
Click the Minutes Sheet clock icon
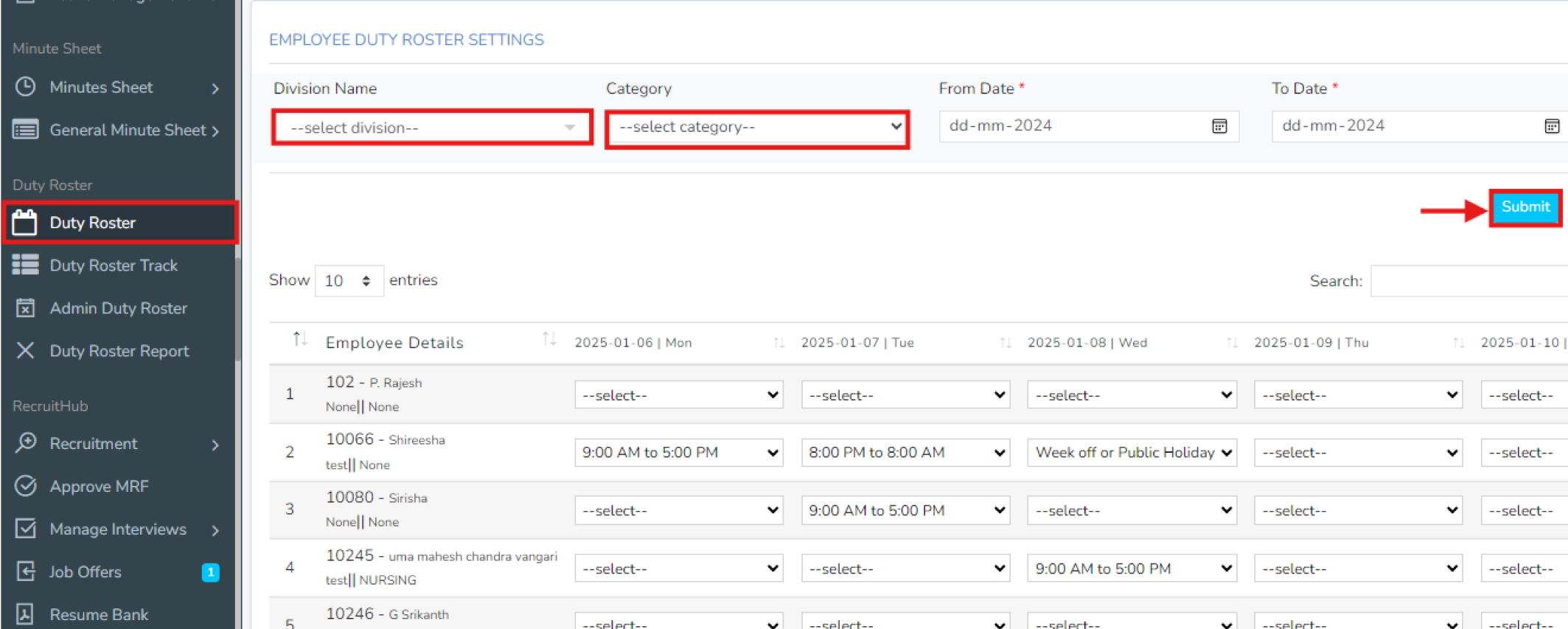pos(25,87)
